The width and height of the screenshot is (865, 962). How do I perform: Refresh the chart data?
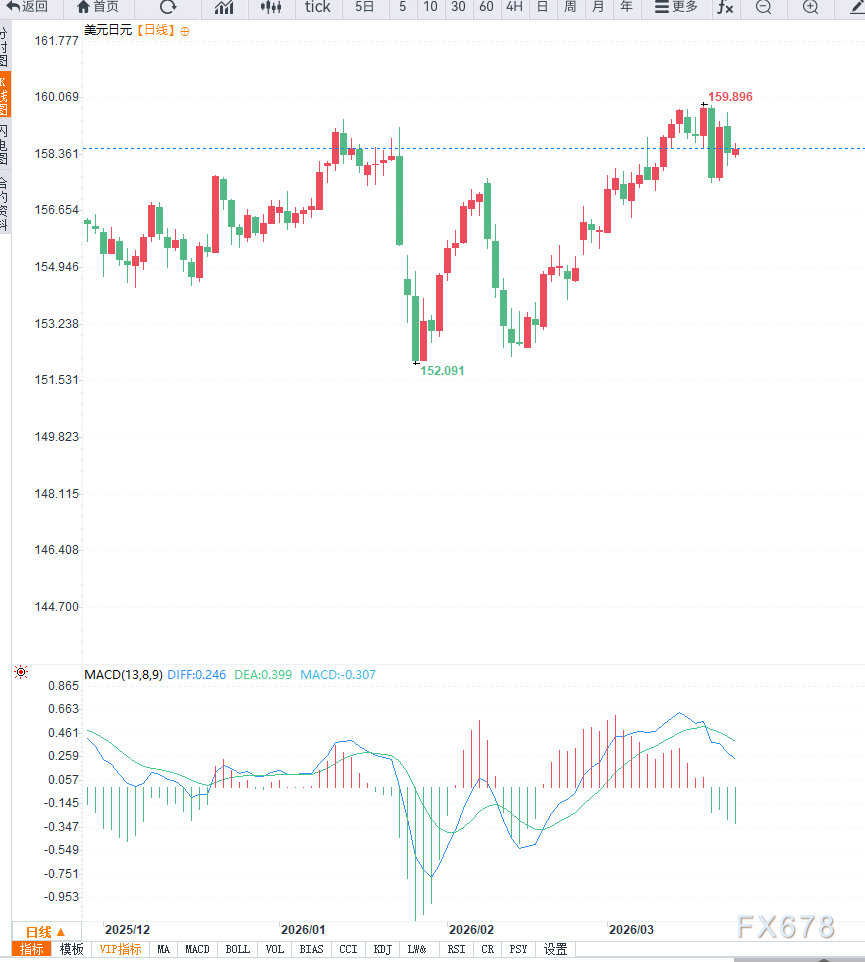point(168,7)
